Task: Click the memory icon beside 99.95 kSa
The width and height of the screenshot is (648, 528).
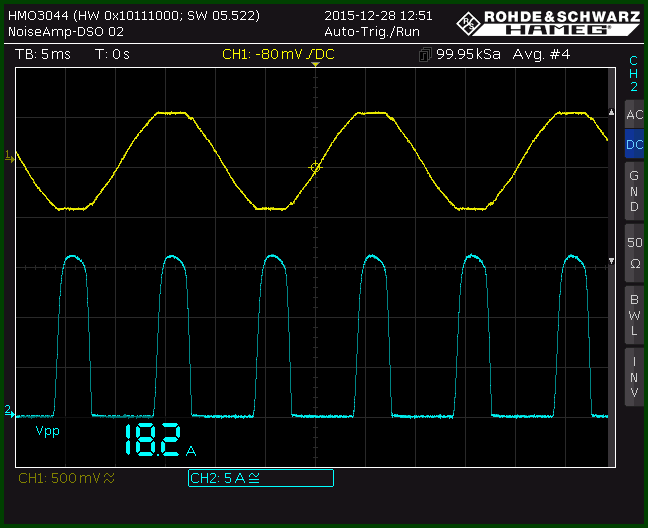Action: tap(425, 55)
